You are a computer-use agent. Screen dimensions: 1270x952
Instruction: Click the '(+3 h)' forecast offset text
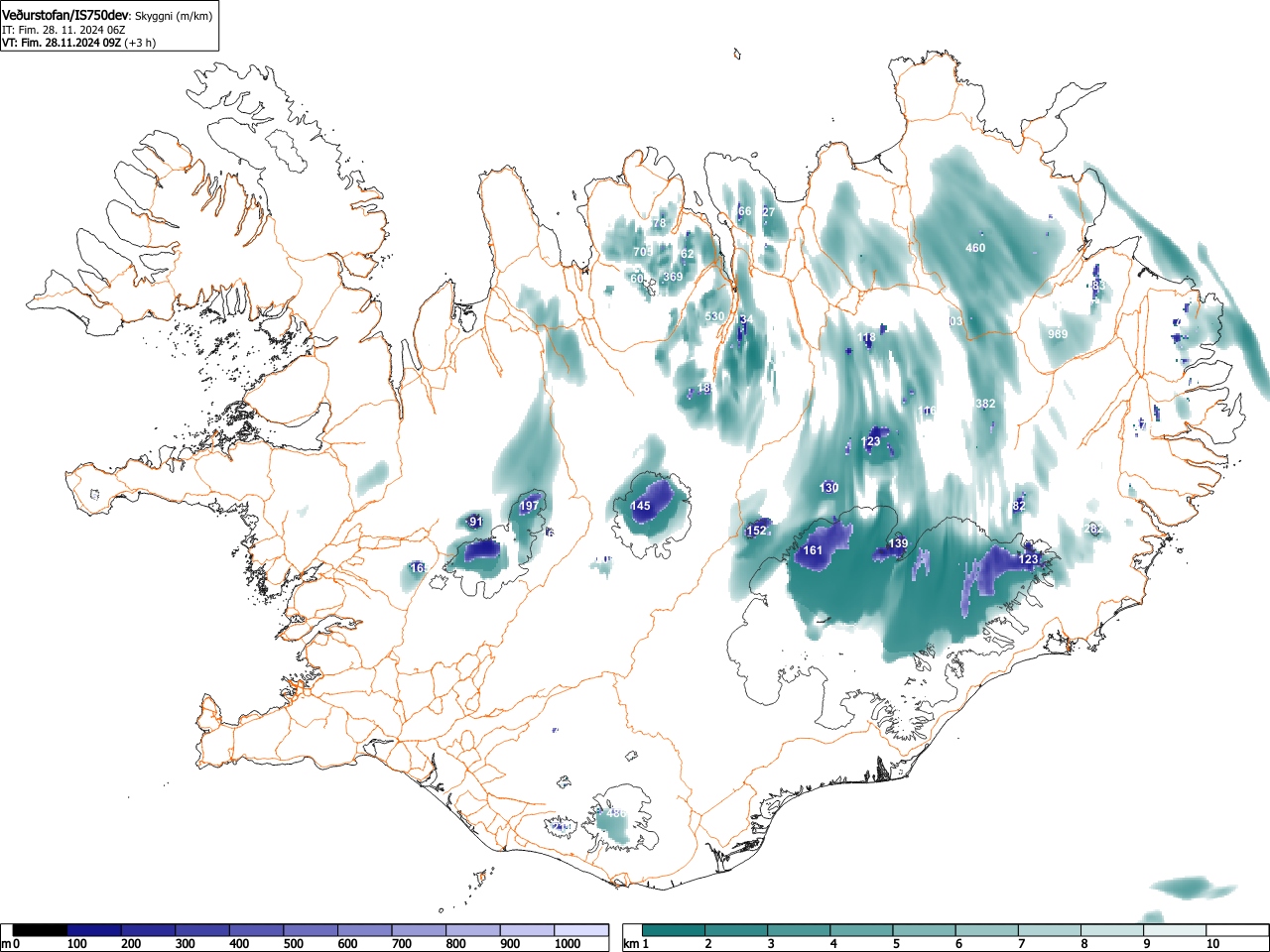[140, 43]
